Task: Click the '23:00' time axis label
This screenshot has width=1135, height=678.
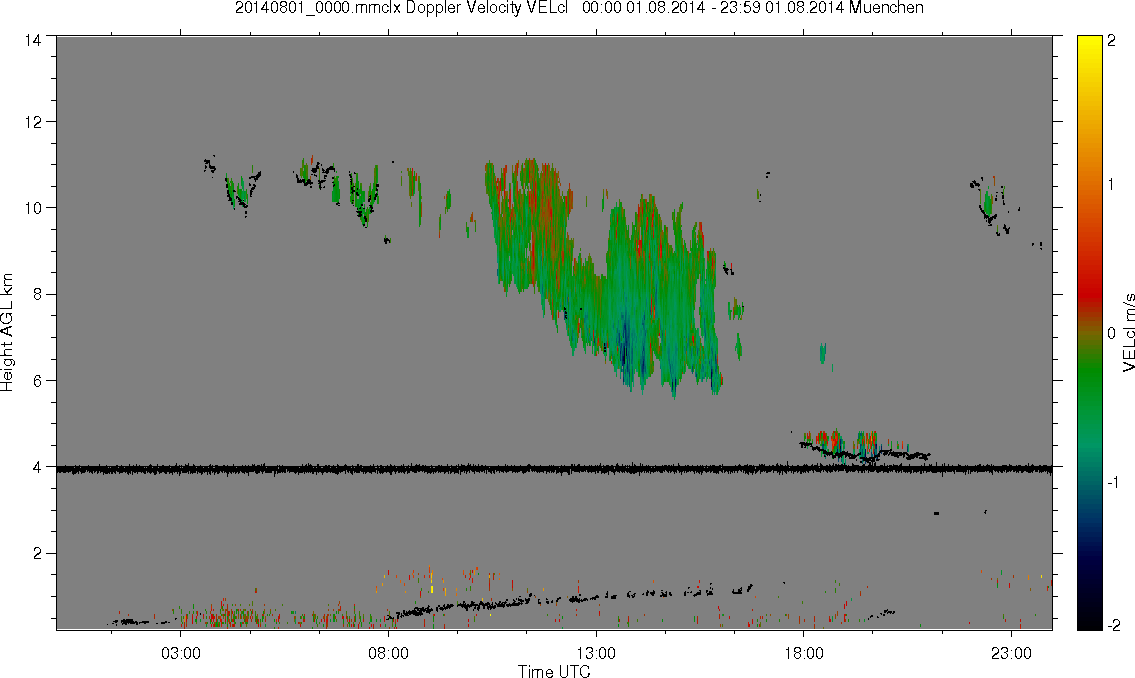Action: tap(1011, 653)
